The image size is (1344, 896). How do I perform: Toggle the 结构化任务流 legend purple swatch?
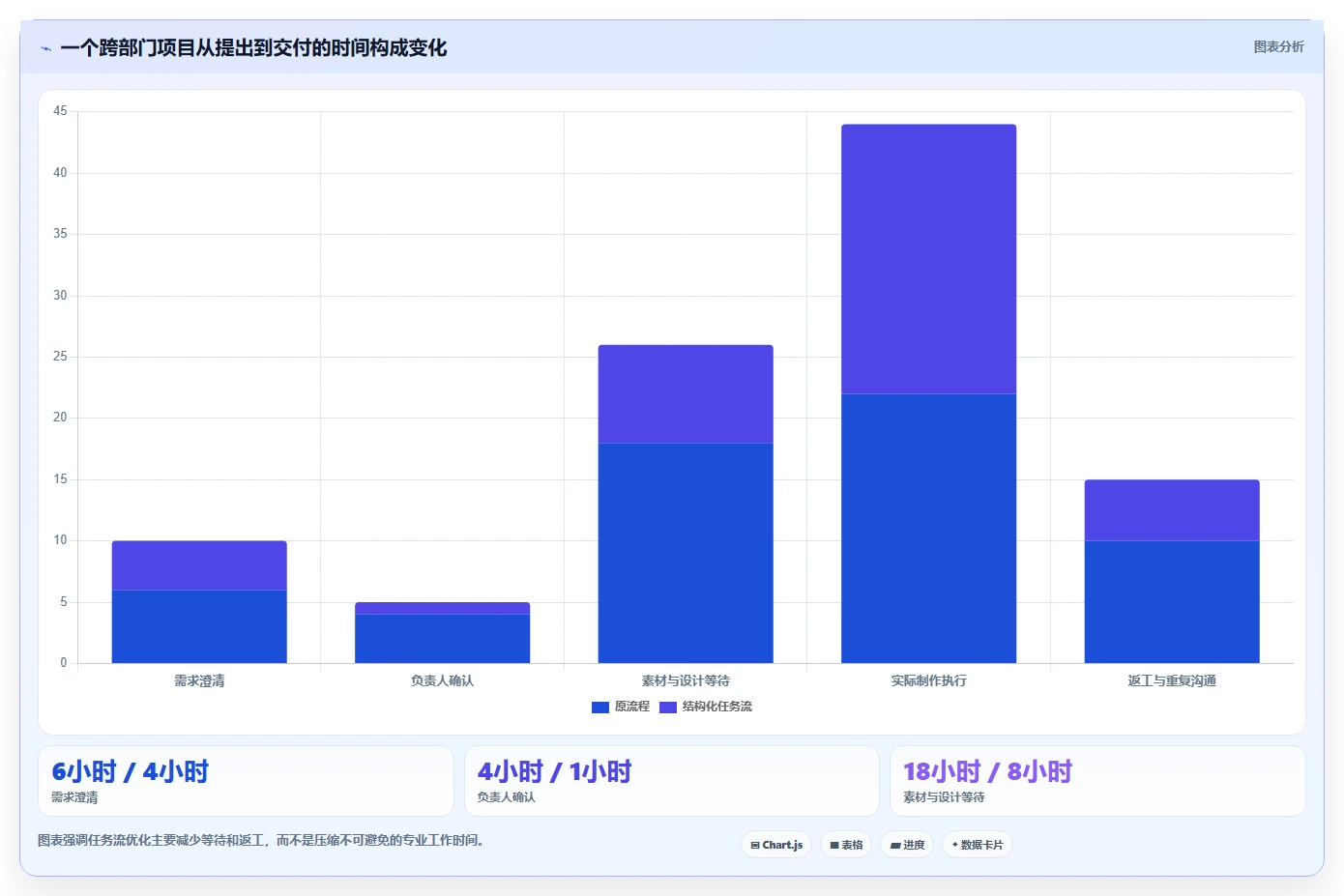(x=668, y=708)
